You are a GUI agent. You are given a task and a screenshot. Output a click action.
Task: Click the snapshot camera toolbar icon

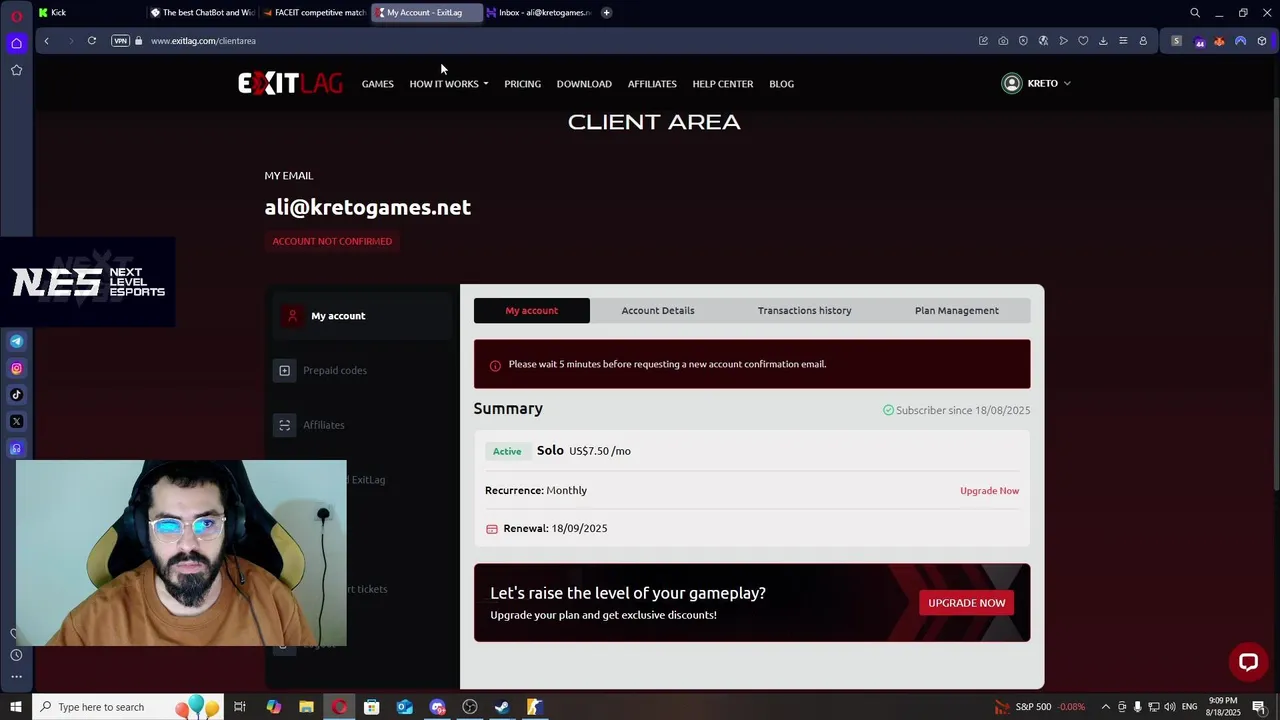coord(1003,41)
